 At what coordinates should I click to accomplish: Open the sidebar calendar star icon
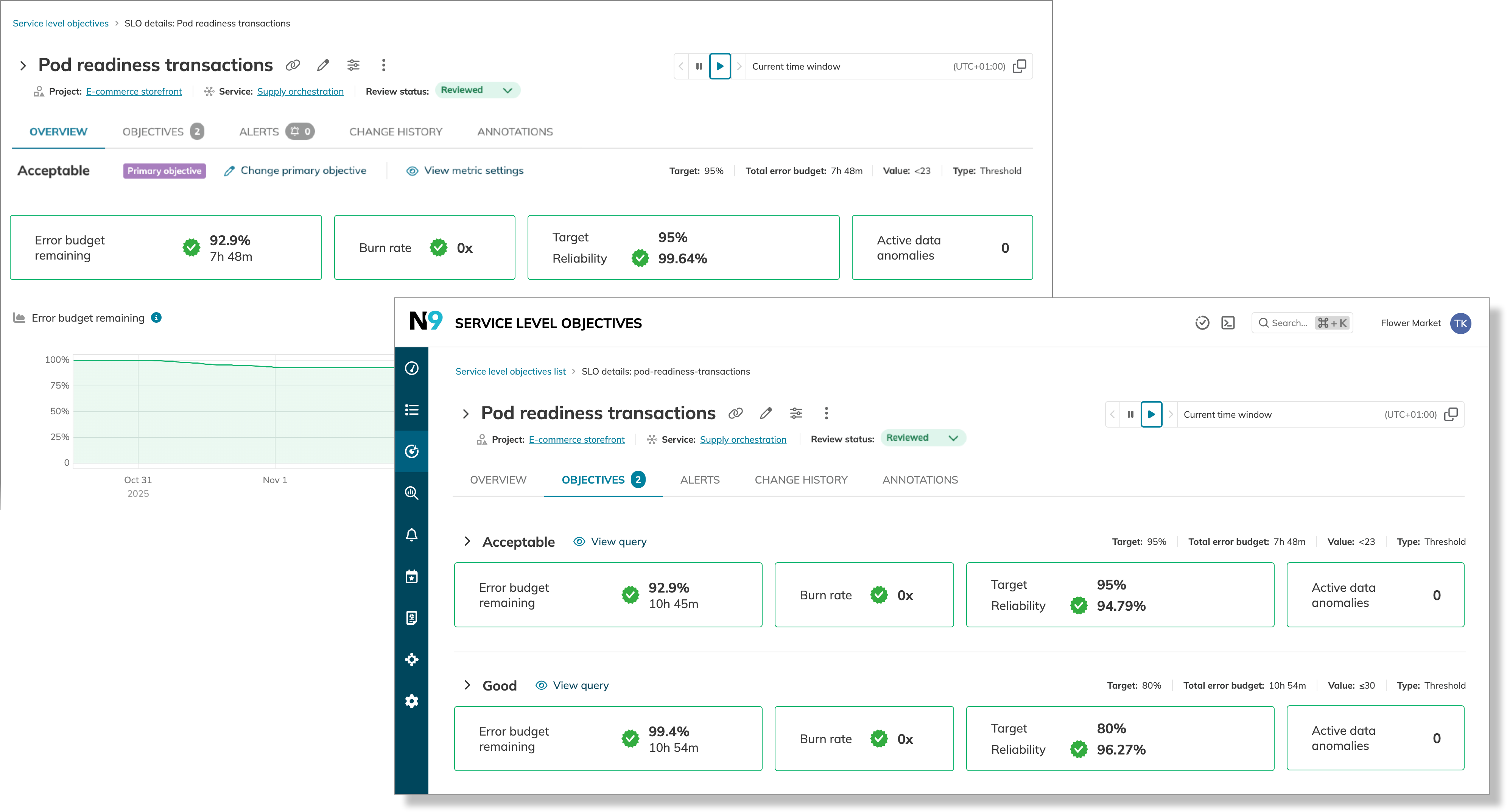(x=412, y=577)
